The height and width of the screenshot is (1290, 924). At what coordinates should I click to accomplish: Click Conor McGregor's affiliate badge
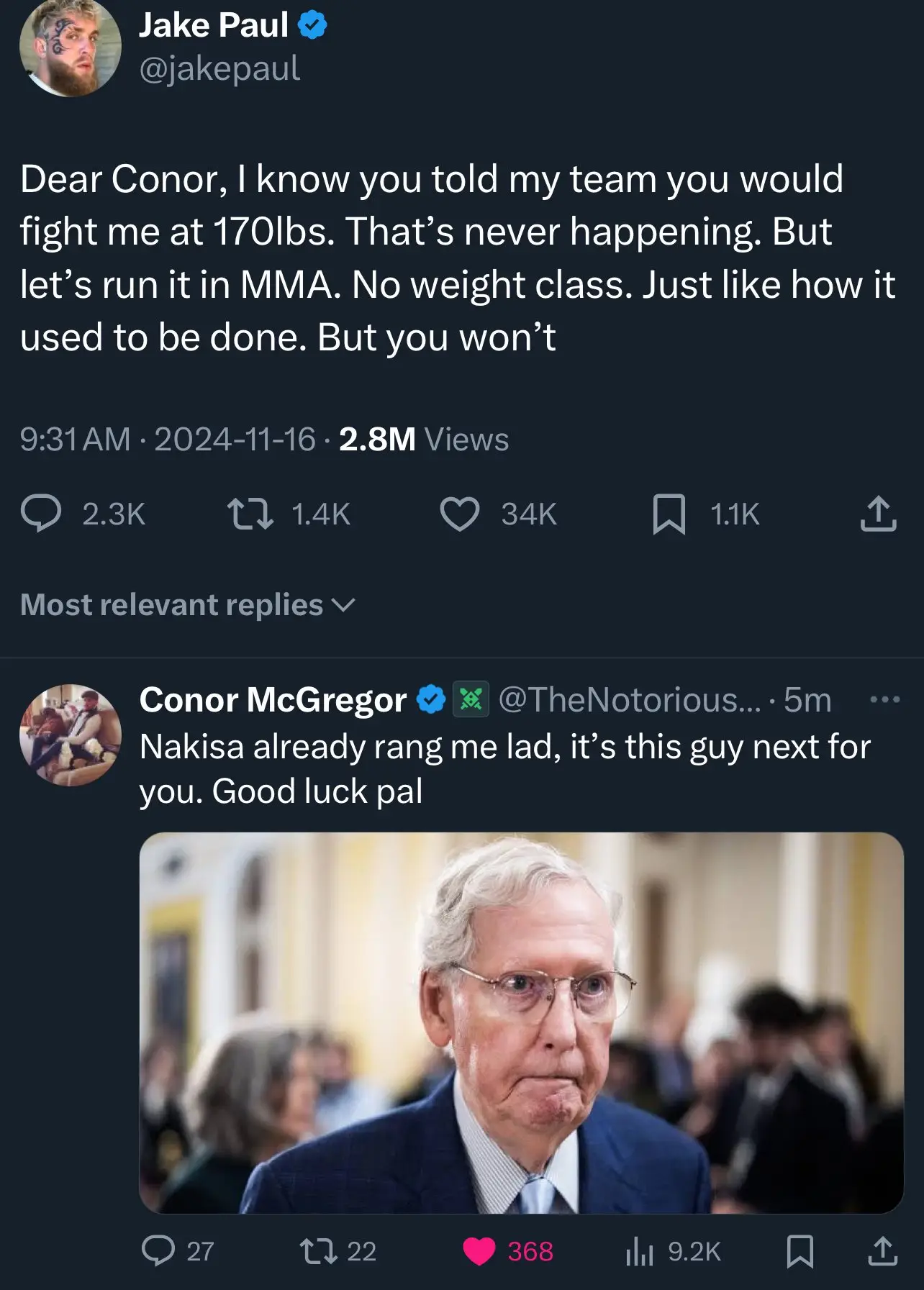pyautogui.click(x=470, y=699)
